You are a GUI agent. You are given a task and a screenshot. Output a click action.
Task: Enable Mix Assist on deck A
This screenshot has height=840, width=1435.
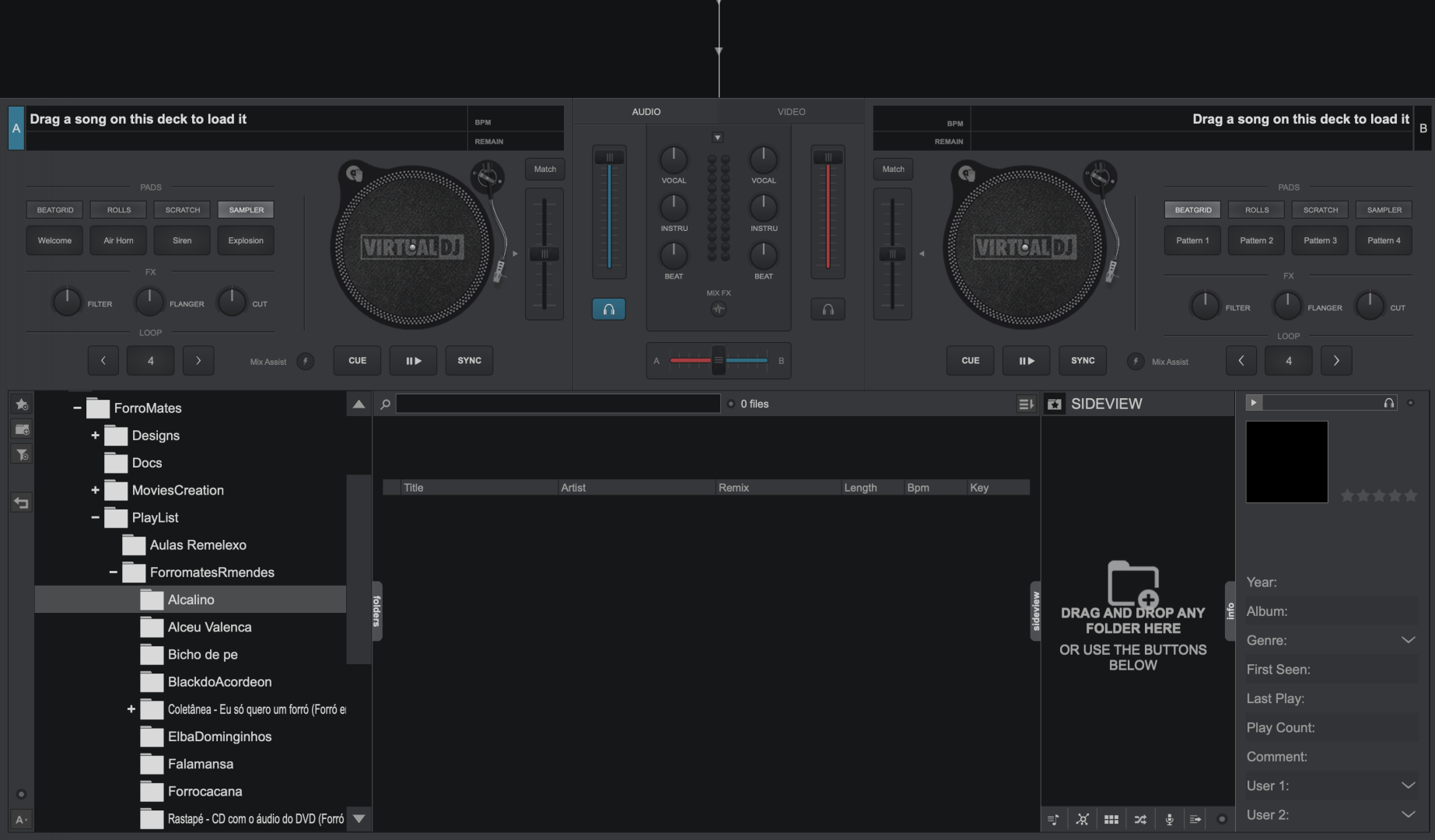306,362
